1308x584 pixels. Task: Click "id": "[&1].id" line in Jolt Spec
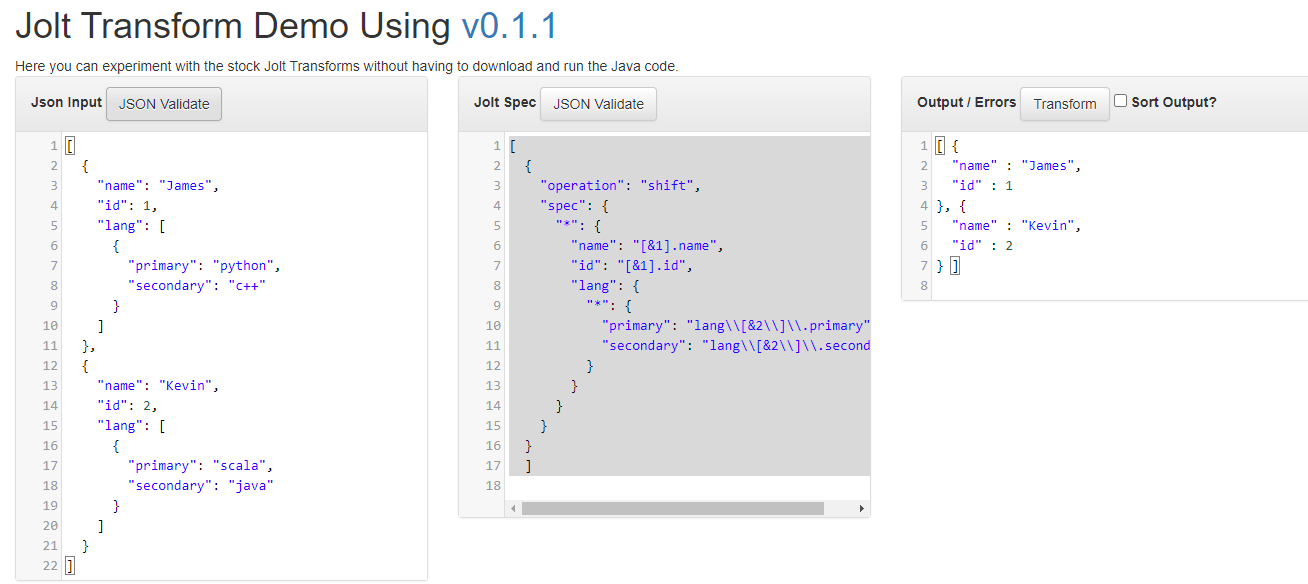(631, 266)
